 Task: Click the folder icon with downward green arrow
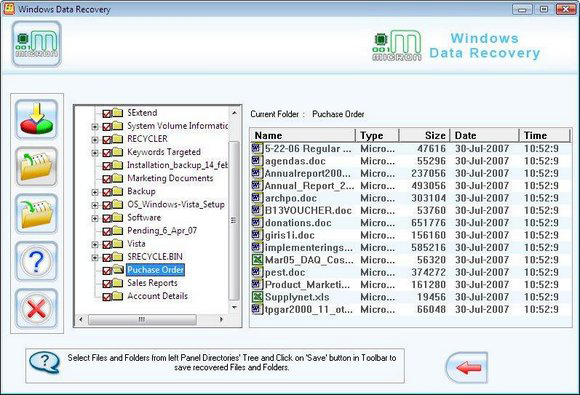(36, 213)
